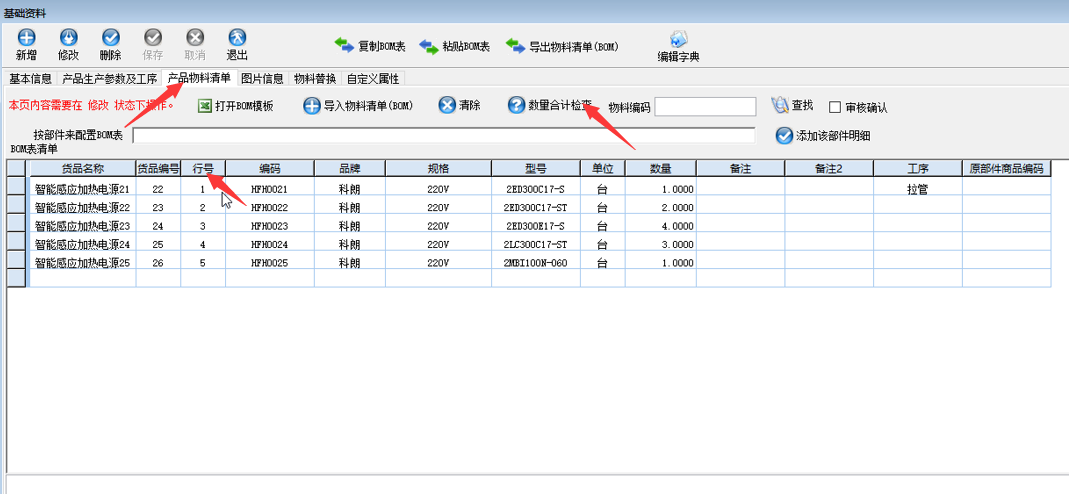Open the 图片信息 tab
1069x494 pixels.
pos(262,79)
